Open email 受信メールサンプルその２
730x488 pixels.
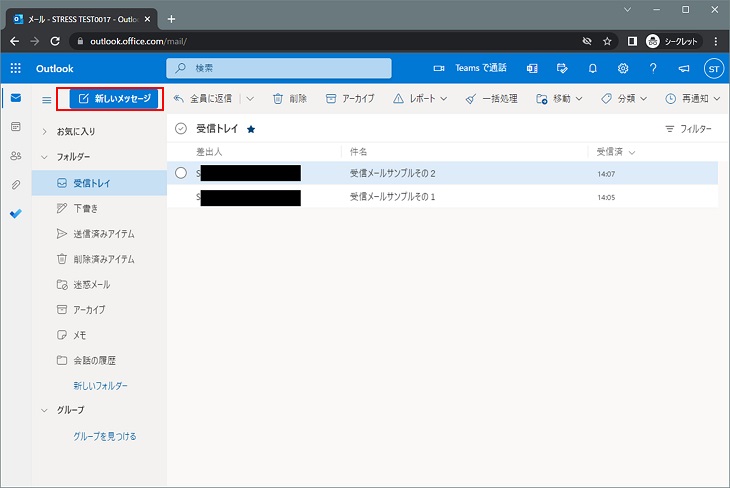point(442,173)
